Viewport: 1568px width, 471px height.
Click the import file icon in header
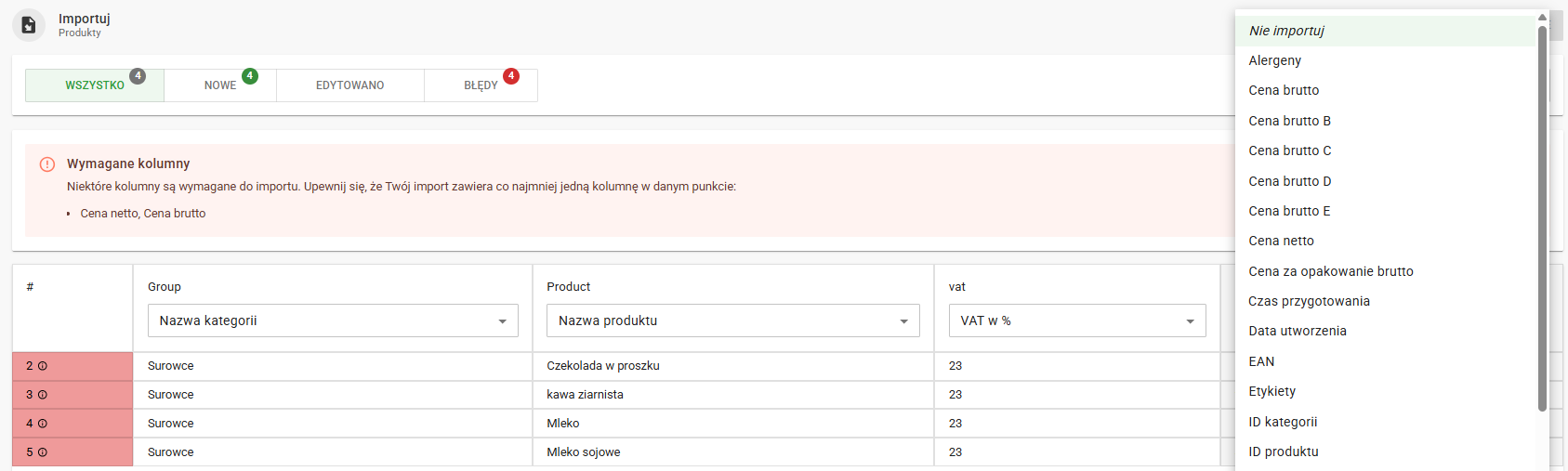29,25
